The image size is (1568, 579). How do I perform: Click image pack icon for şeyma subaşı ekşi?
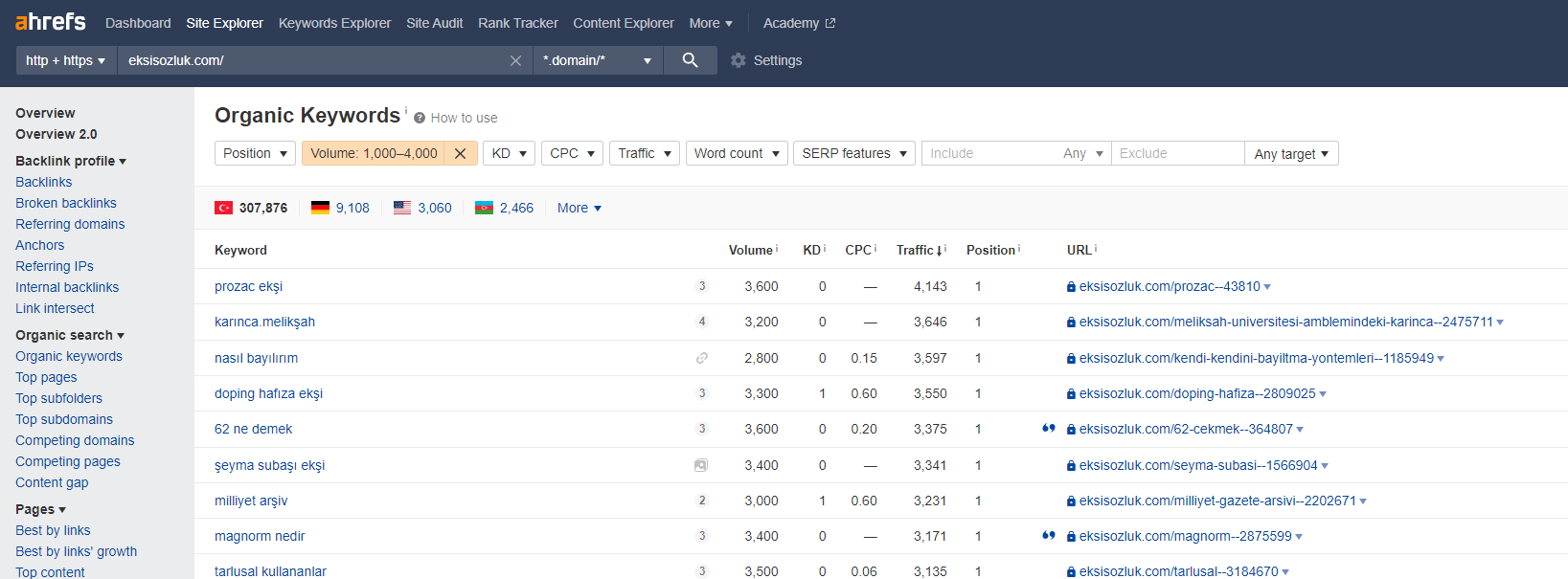[701, 465]
